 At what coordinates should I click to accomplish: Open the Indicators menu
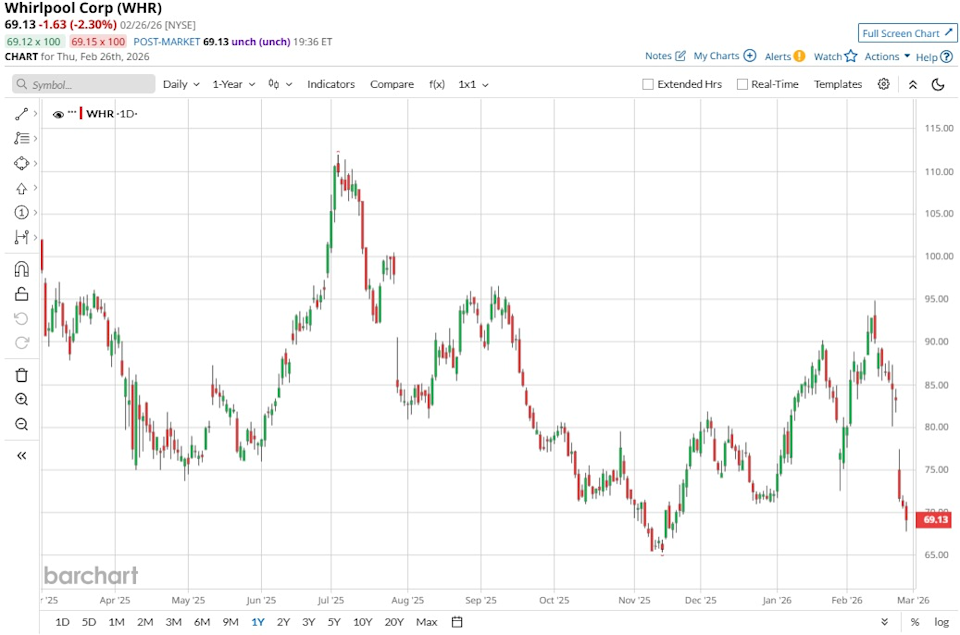click(x=330, y=84)
